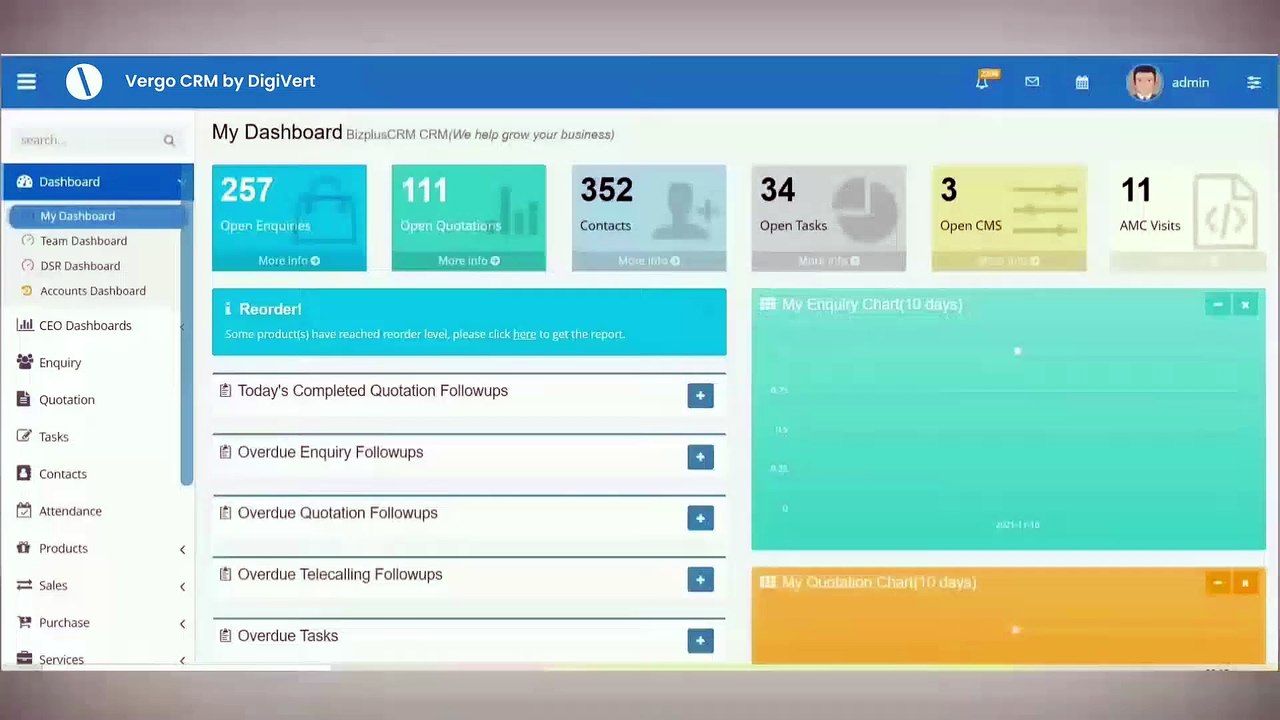Expand Overdue Telecalling Followups panel
The height and width of the screenshot is (720, 1280).
coord(700,580)
